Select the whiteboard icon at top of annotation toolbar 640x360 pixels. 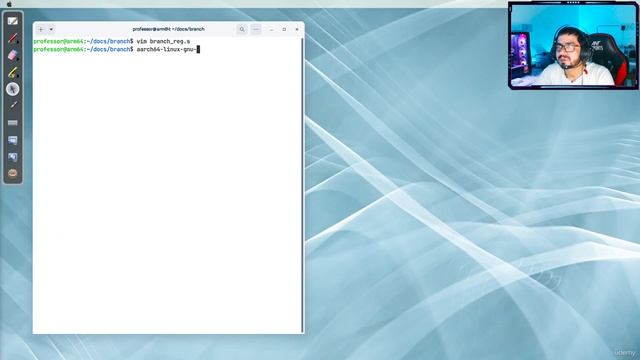(13, 21)
